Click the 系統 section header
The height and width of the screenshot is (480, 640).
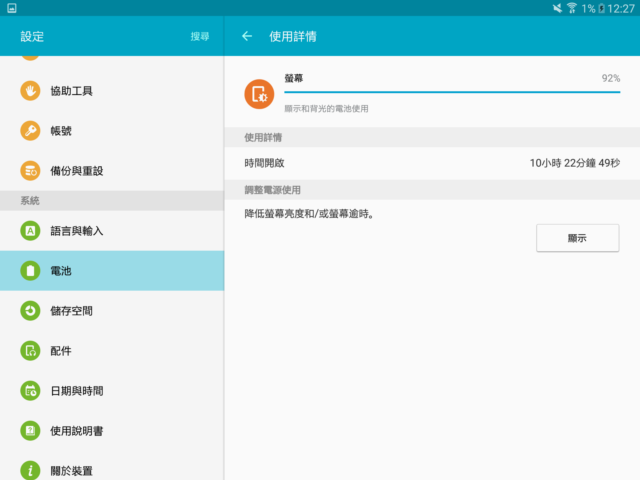(112, 201)
